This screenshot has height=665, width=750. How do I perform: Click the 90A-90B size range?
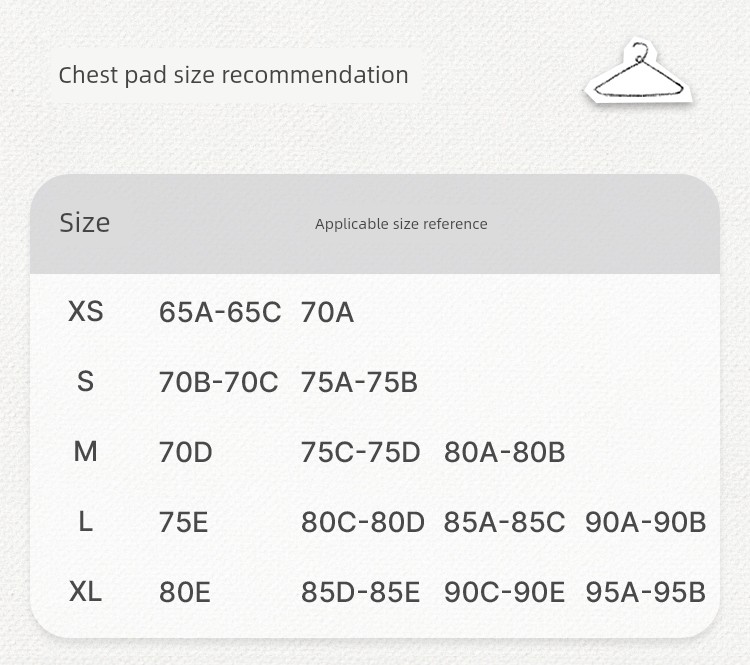point(646,522)
